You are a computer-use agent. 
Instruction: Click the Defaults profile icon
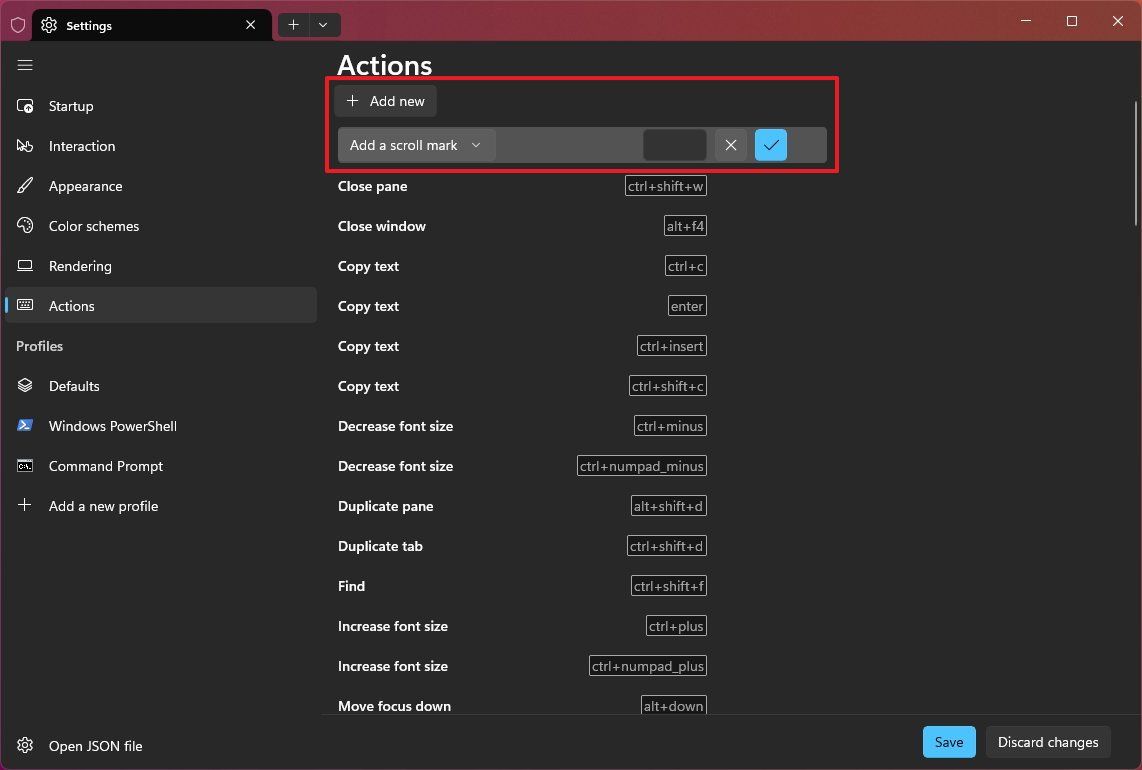25,385
